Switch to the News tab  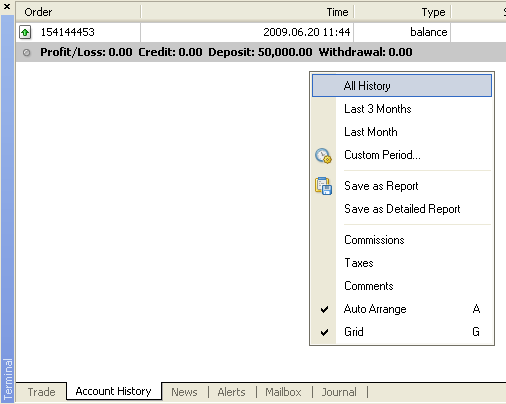pos(184,392)
